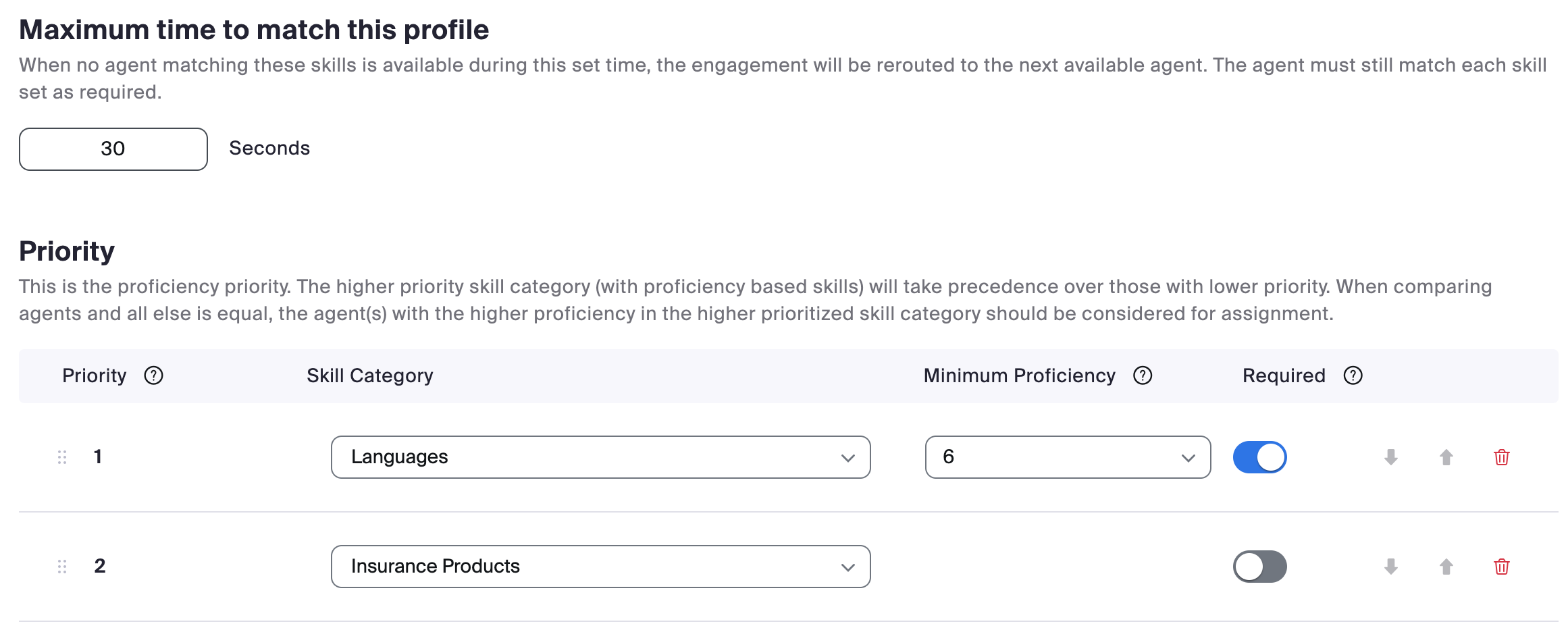This screenshot has height=628, width=1568.
Task: Click the Minimum Proficiency column header
Action: click(x=1019, y=375)
